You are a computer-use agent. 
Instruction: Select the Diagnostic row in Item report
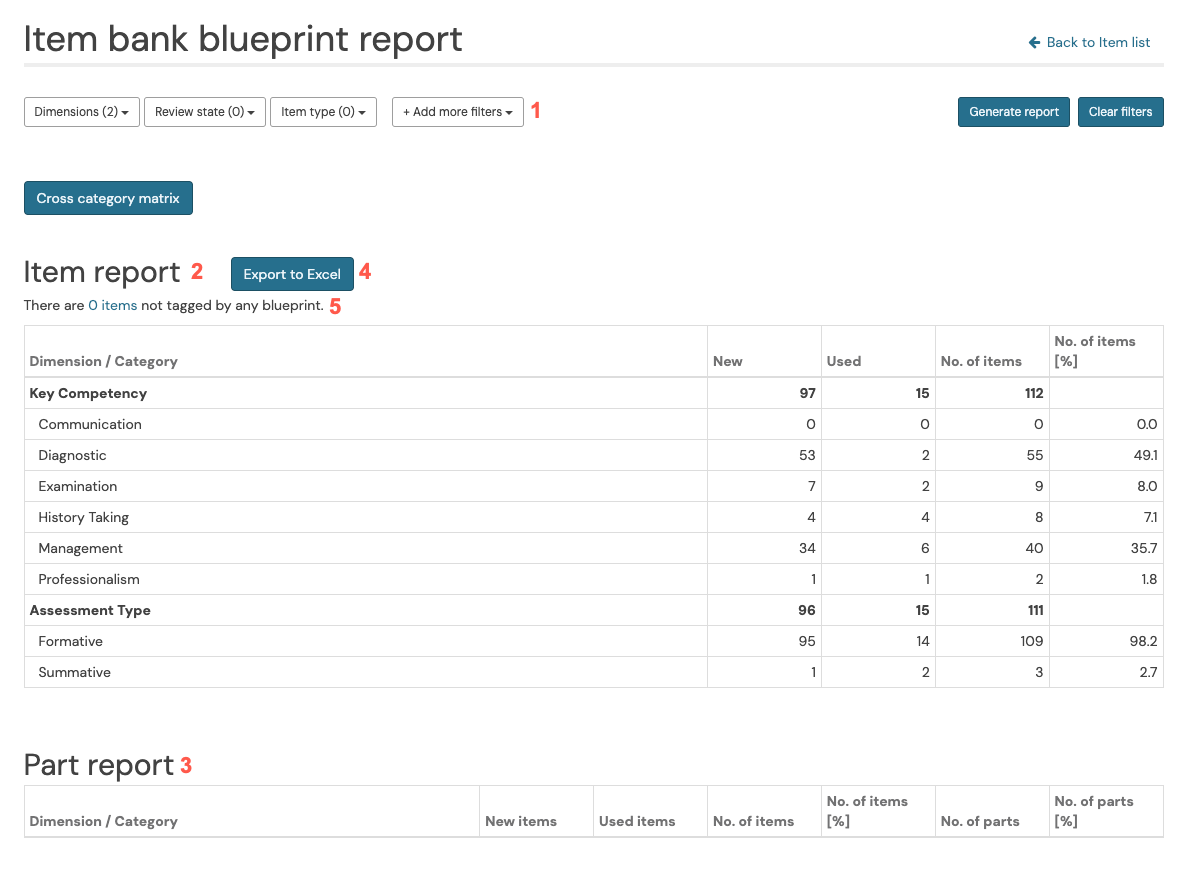click(x=71, y=455)
